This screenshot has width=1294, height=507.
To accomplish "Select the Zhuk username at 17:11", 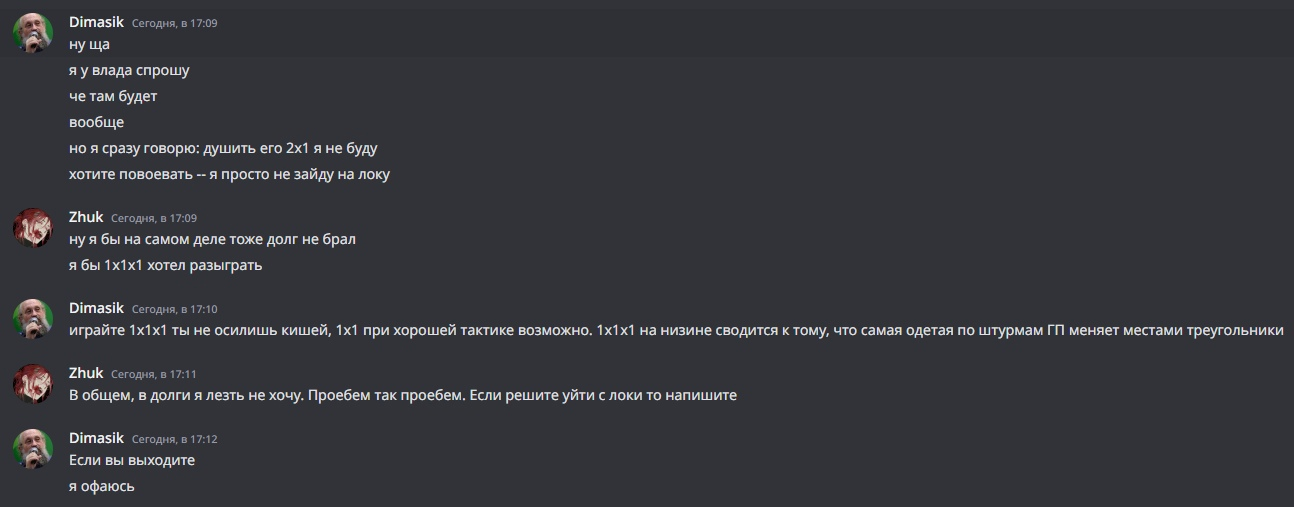I will 86,373.
